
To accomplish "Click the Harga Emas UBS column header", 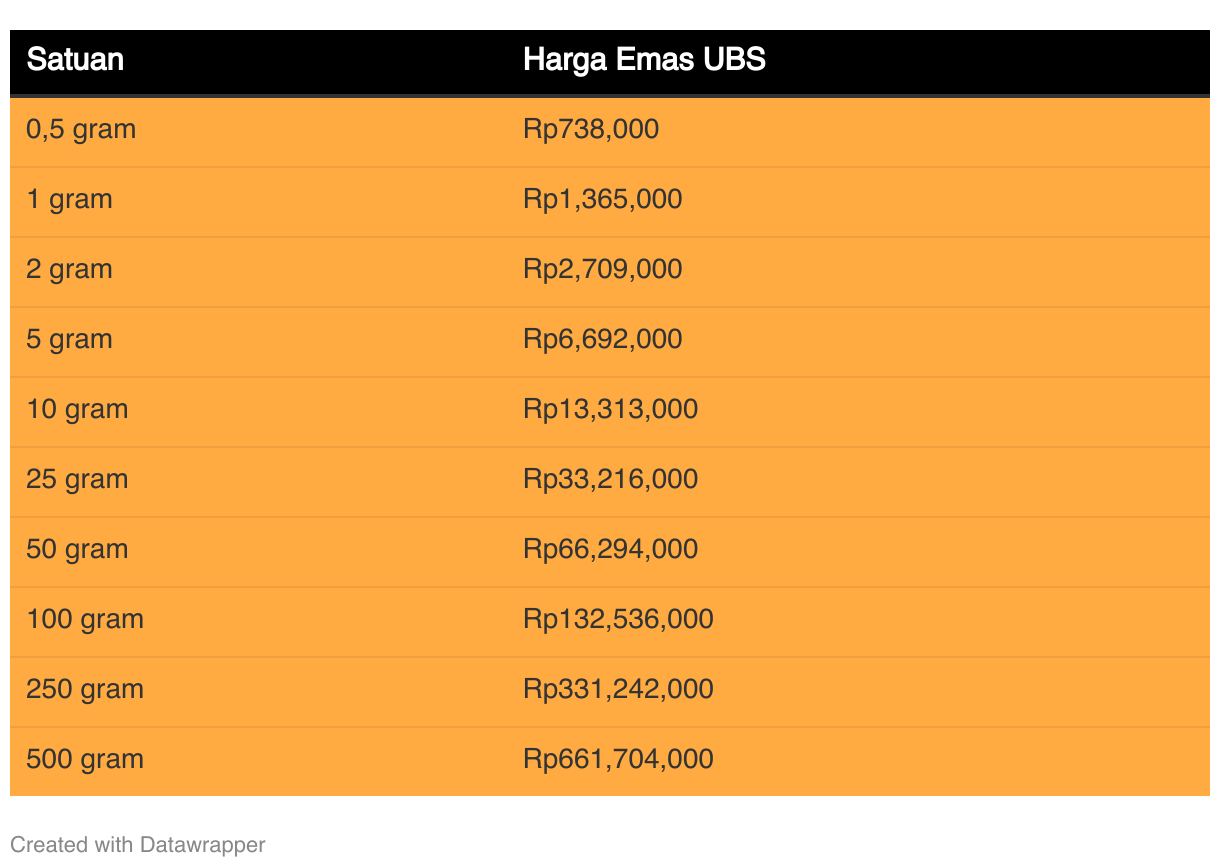I will coord(644,60).
